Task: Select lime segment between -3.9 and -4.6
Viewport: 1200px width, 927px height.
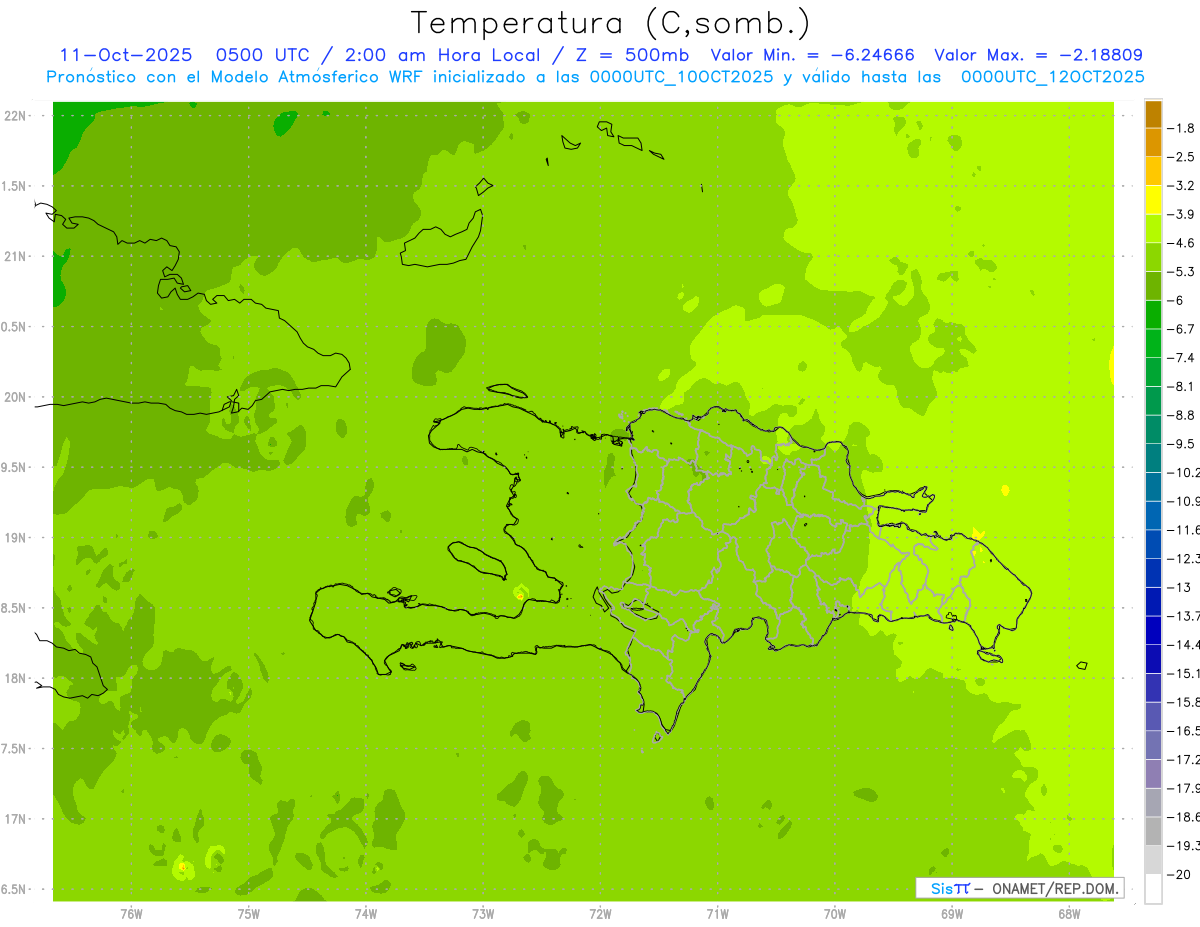Action: point(1153,228)
